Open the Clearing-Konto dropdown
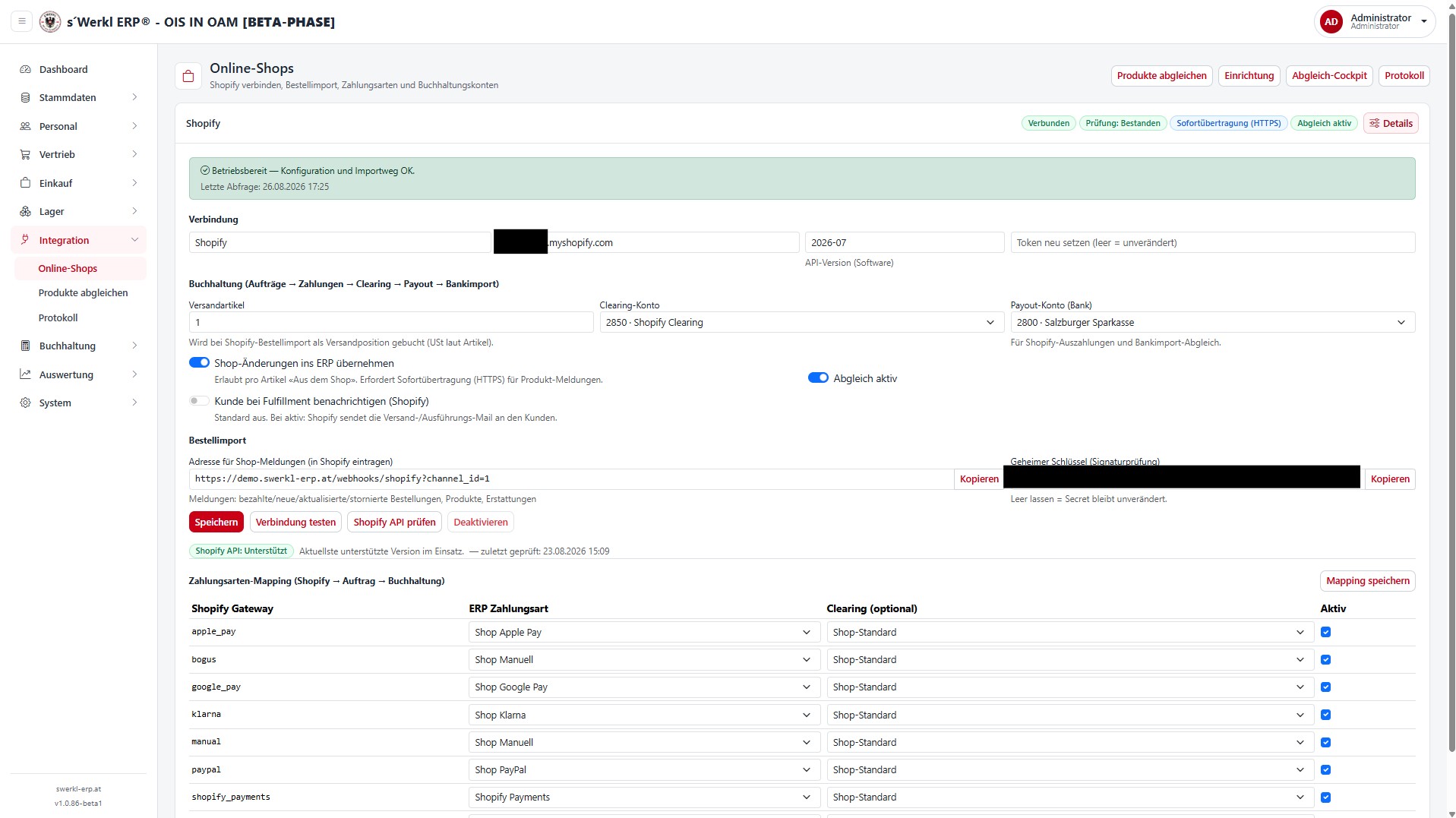The height and width of the screenshot is (818, 1456). pyautogui.click(x=801, y=322)
